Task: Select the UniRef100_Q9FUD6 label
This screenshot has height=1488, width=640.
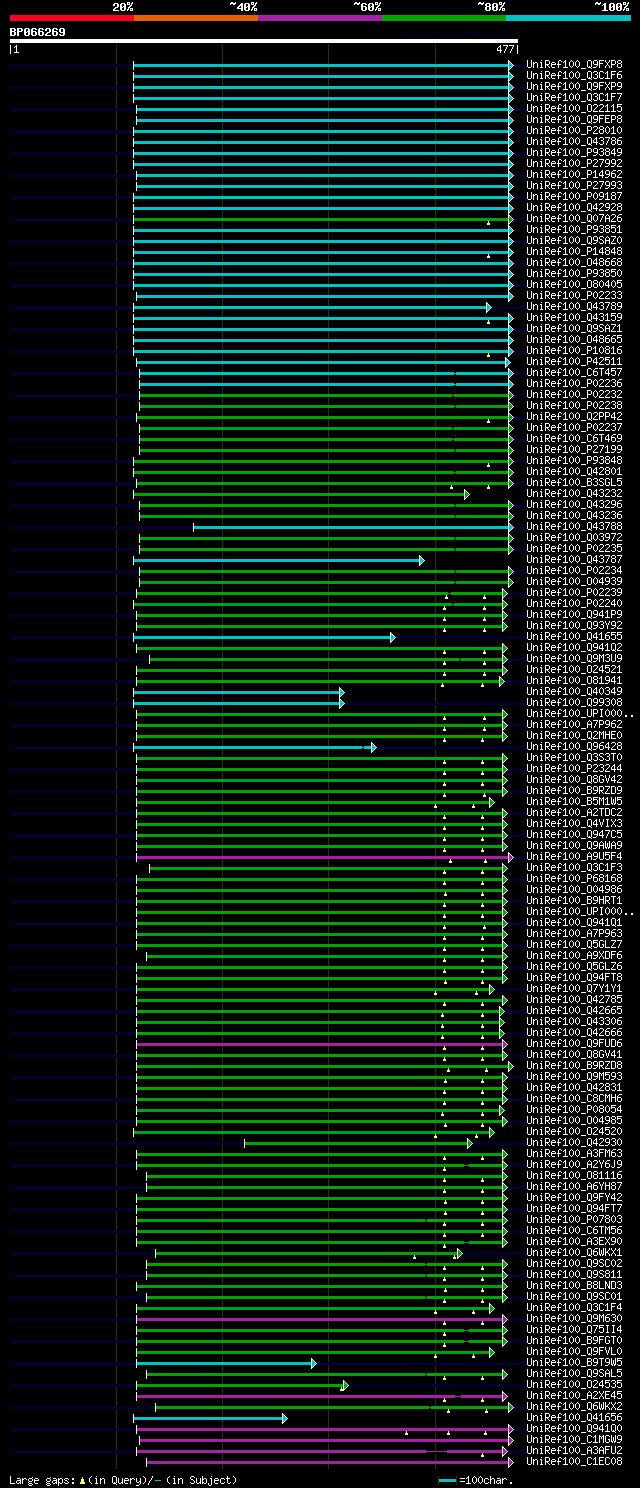Action: click(574, 1044)
